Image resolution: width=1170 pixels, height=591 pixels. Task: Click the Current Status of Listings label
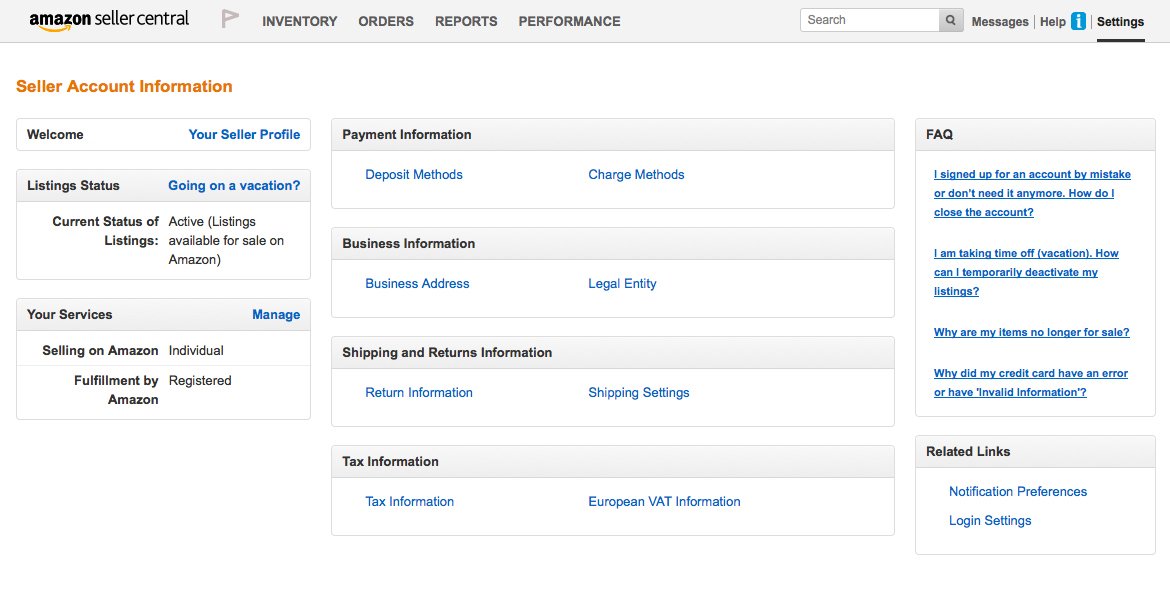[105, 231]
